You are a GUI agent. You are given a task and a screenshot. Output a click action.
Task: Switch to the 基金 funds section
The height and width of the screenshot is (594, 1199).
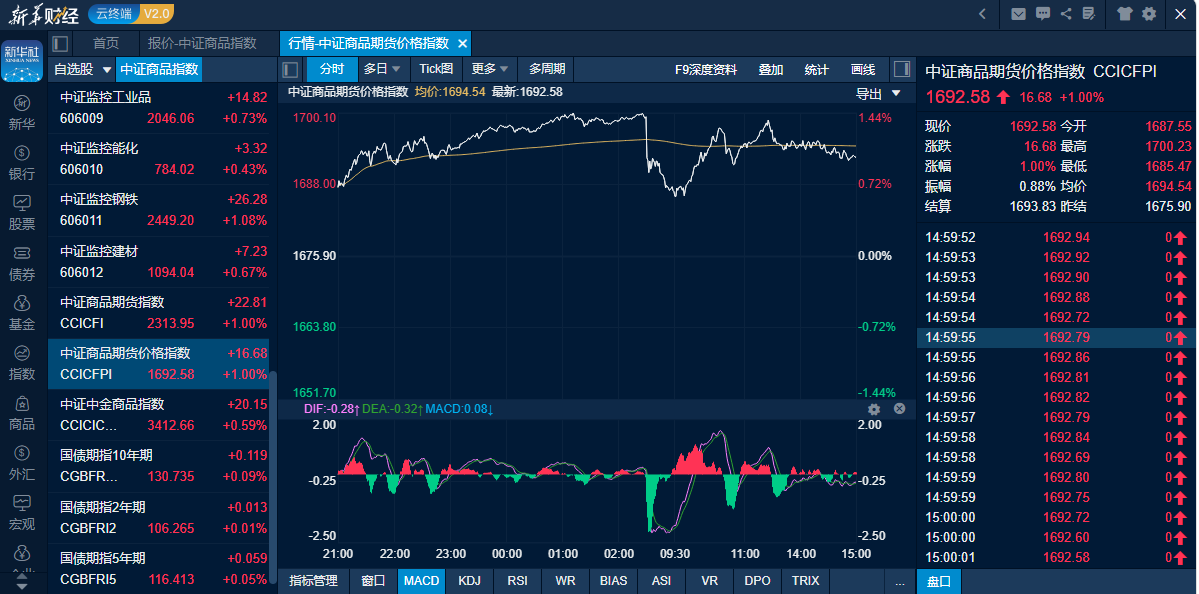pos(22,313)
